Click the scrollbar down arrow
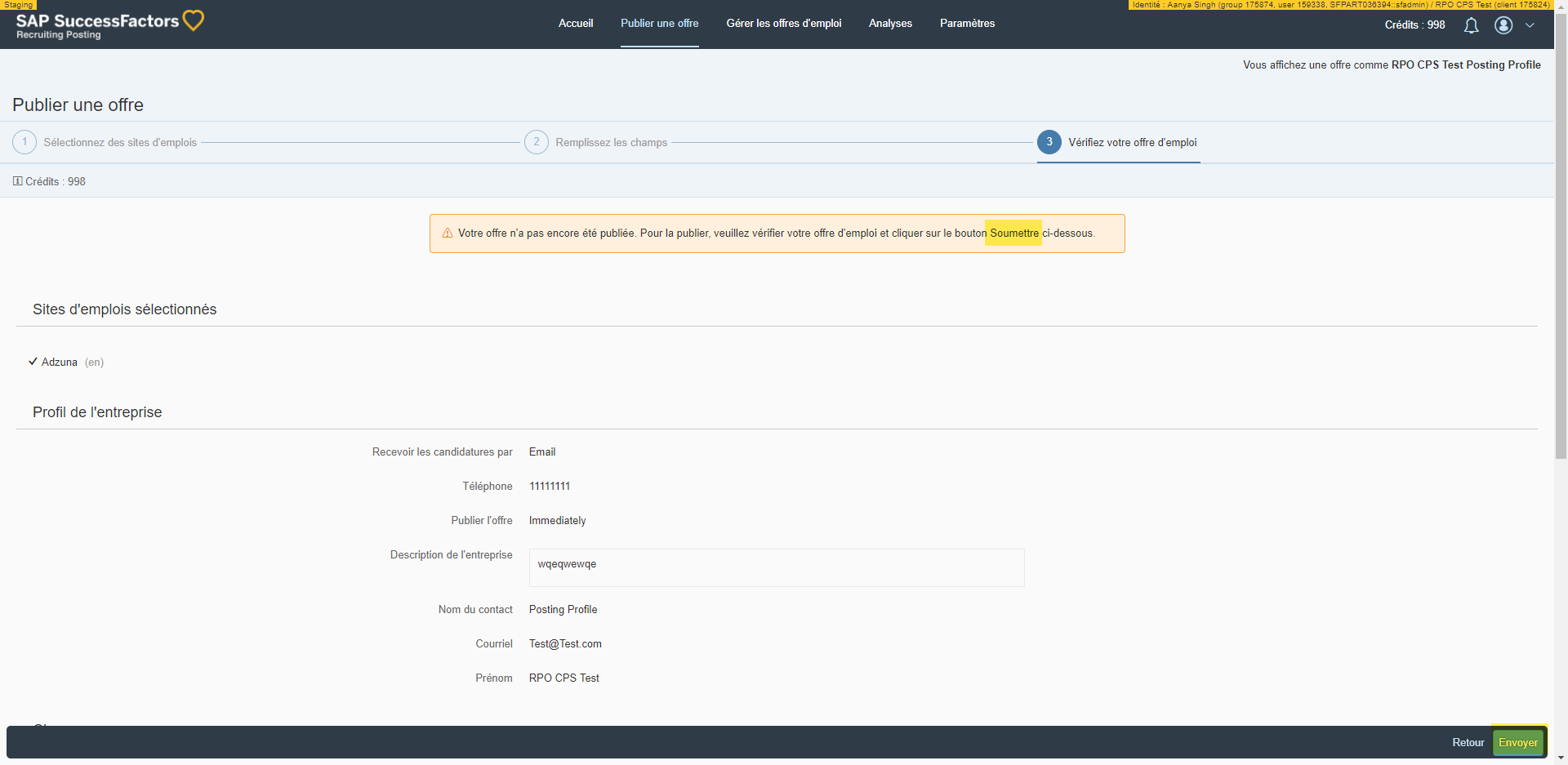The height and width of the screenshot is (765, 1568). click(x=1561, y=758)
